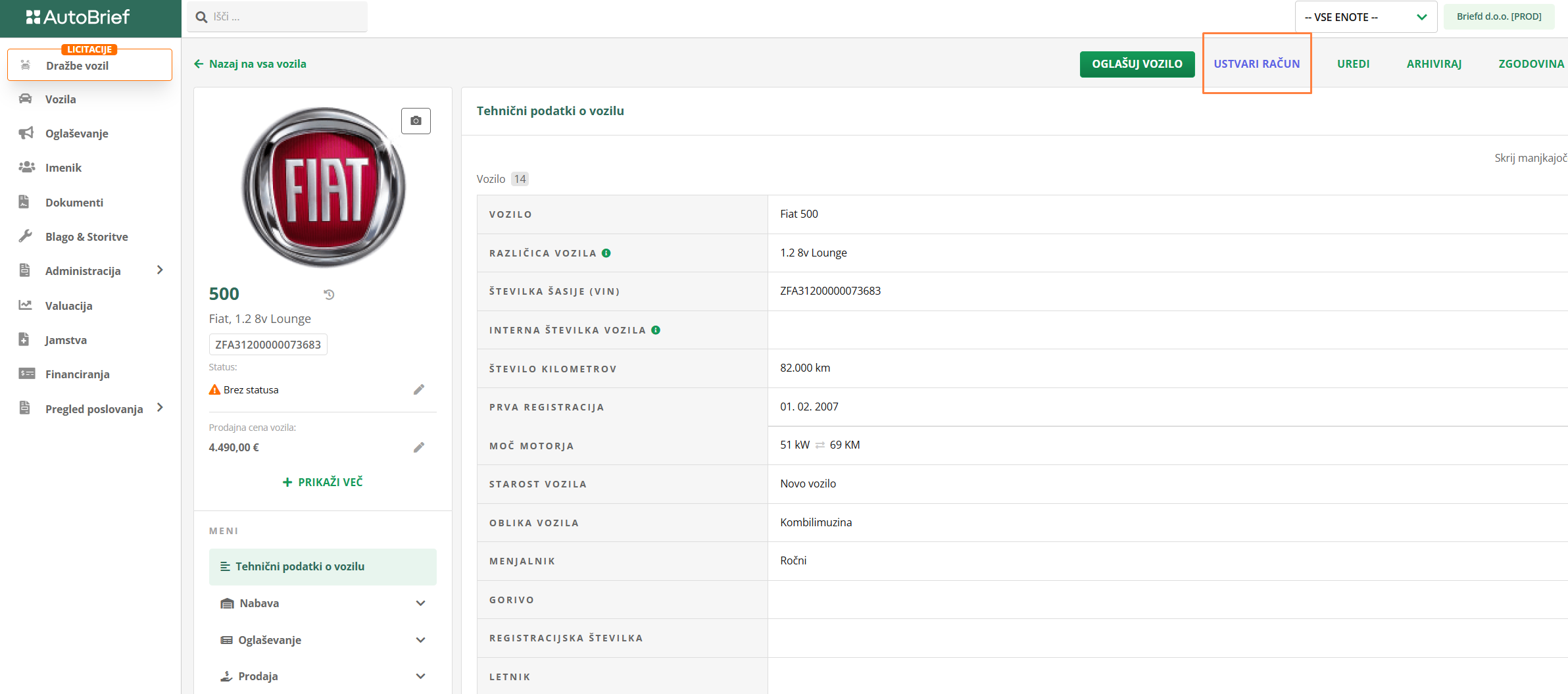
Task: Click the Briefd d.o.o. [PROD] account badge
Action: (1499, 16)
